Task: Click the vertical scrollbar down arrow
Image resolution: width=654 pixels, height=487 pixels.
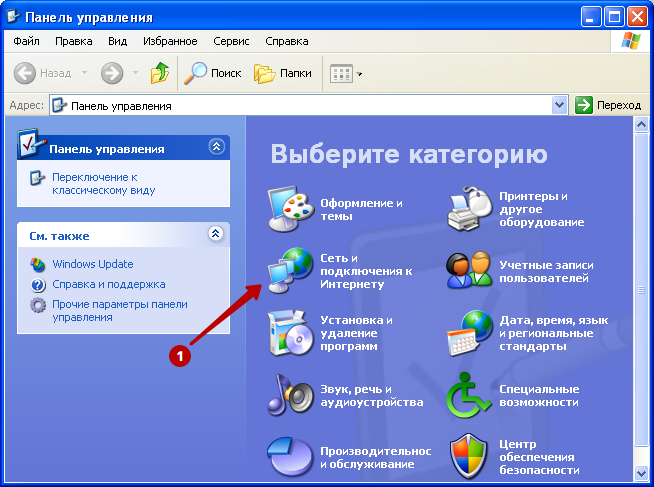Action: [641, 473]
